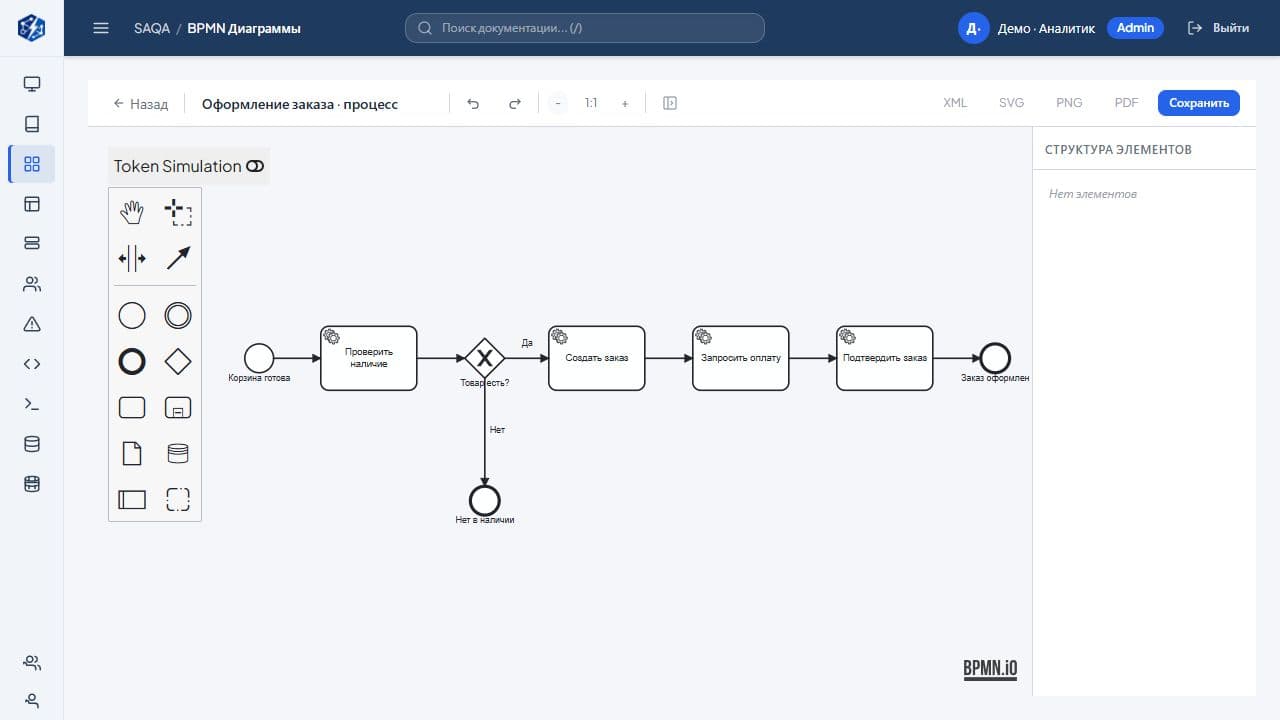Image resolution: width=1280 pixels, height=720 pixels.
Task: Zoom out with the minus button
Action: (x=558, y=103)
